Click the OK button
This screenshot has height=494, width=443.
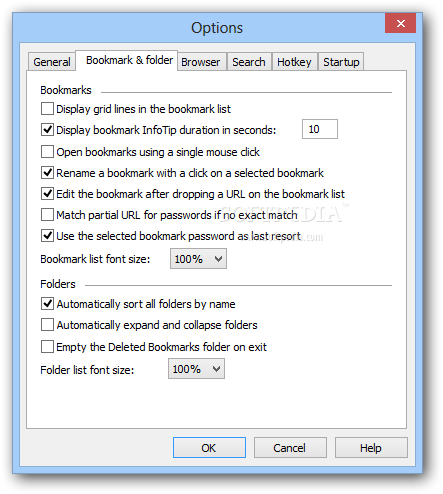tap(209, 448)
